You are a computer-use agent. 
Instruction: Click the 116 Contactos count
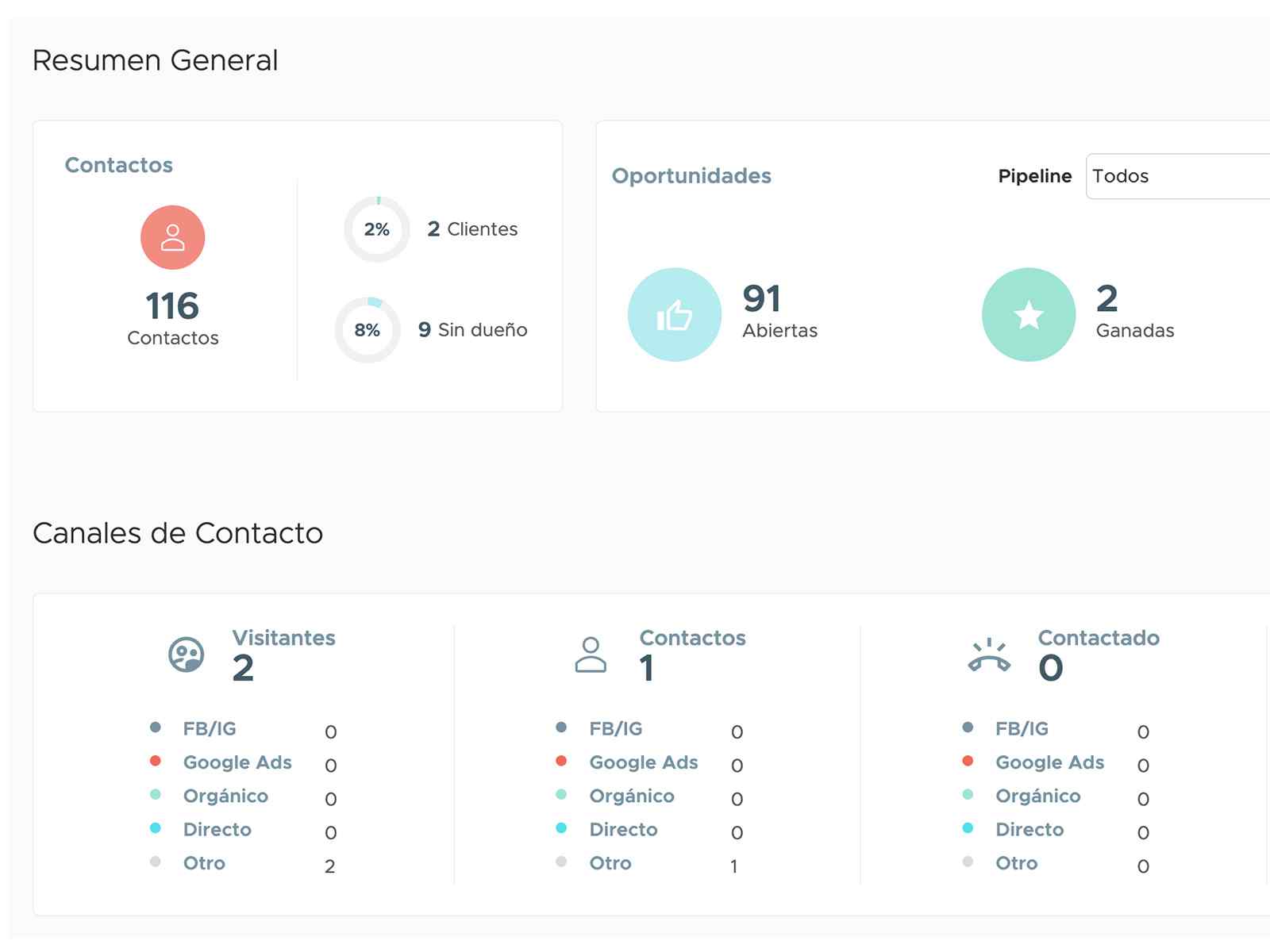173,306
